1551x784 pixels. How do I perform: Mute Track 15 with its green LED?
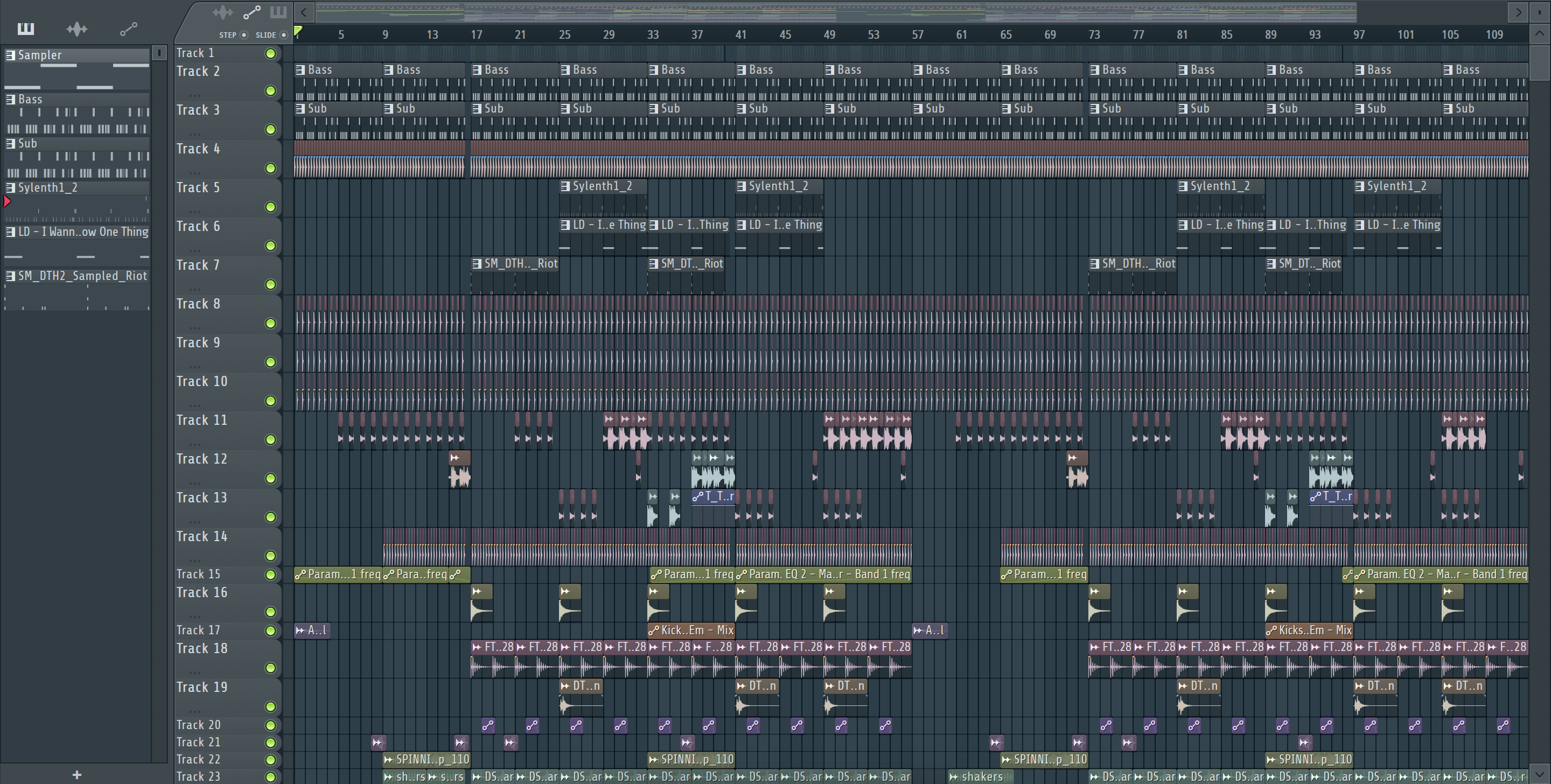point(271,575)
